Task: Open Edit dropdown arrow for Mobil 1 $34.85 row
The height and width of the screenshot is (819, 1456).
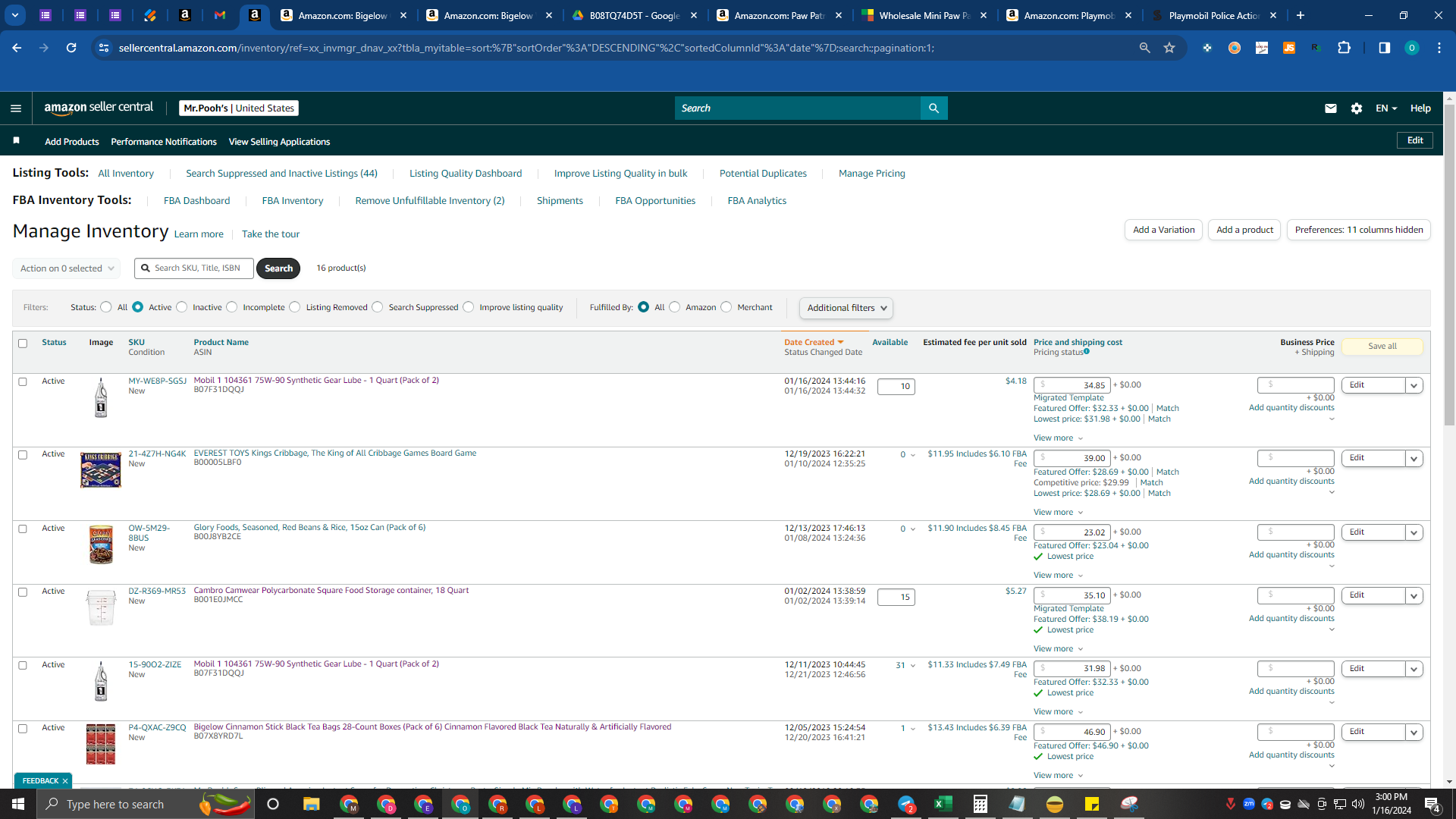Action: point(1414,385)
